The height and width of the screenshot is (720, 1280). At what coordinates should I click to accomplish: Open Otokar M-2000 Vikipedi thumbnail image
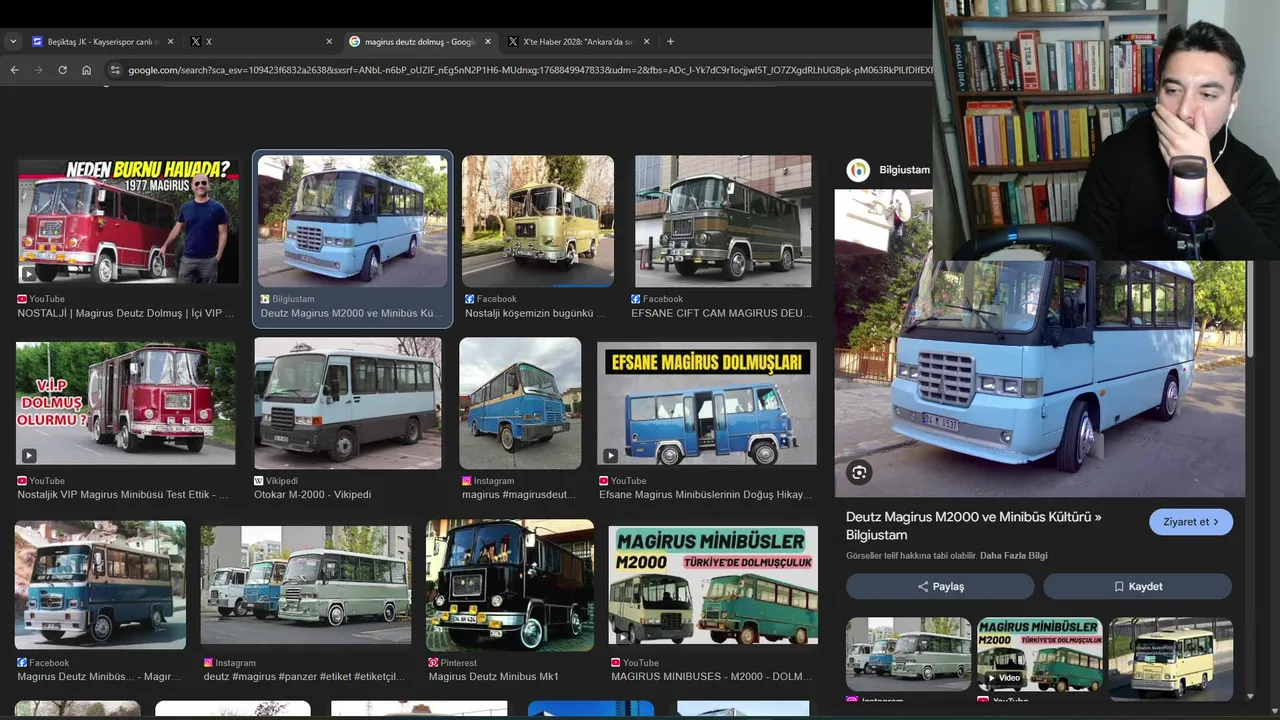[348, 403]
